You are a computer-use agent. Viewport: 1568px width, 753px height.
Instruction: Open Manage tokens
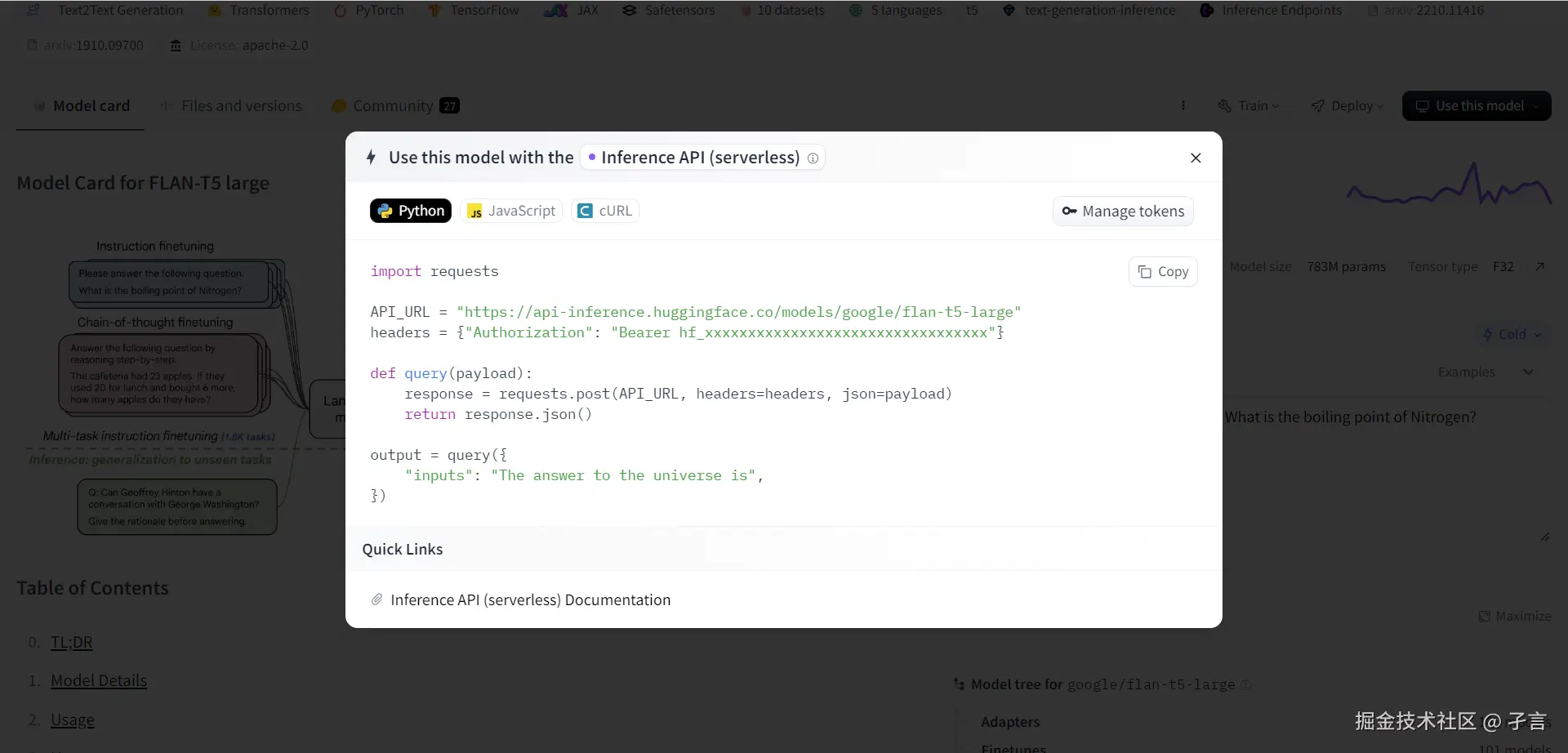pyautogui.click(x=1123, y=212)
